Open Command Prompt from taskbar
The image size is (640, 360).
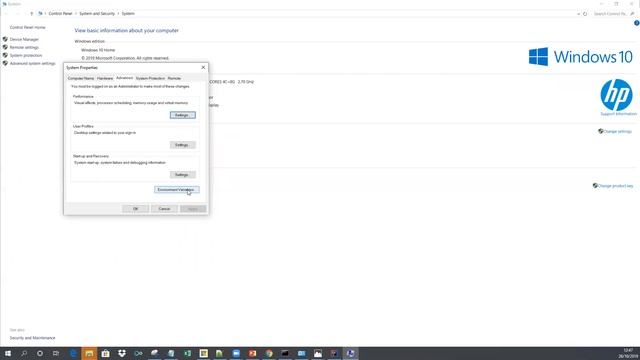285,353
